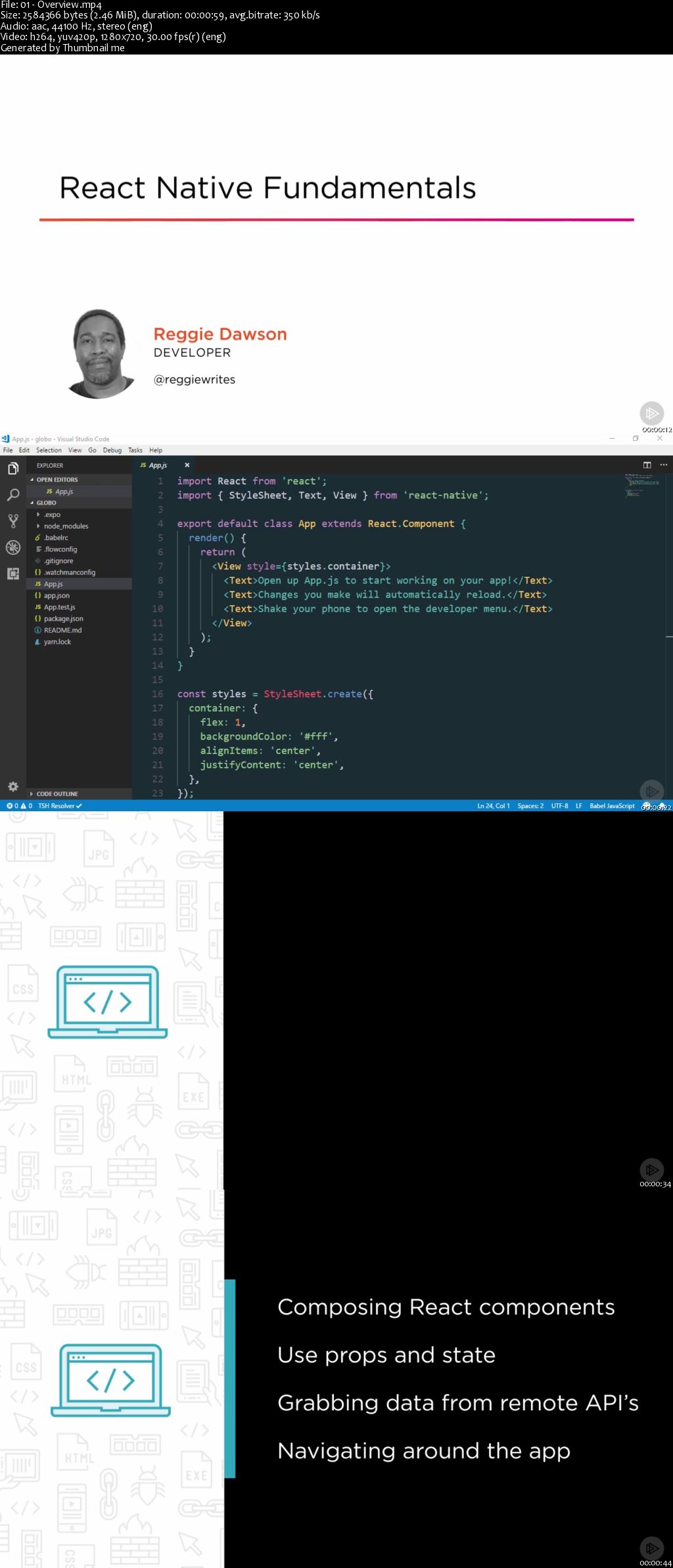Click the editor vertical scrollbar
Image resolution: width=673 pixels, height=1568 pixels.
point(669,636)
